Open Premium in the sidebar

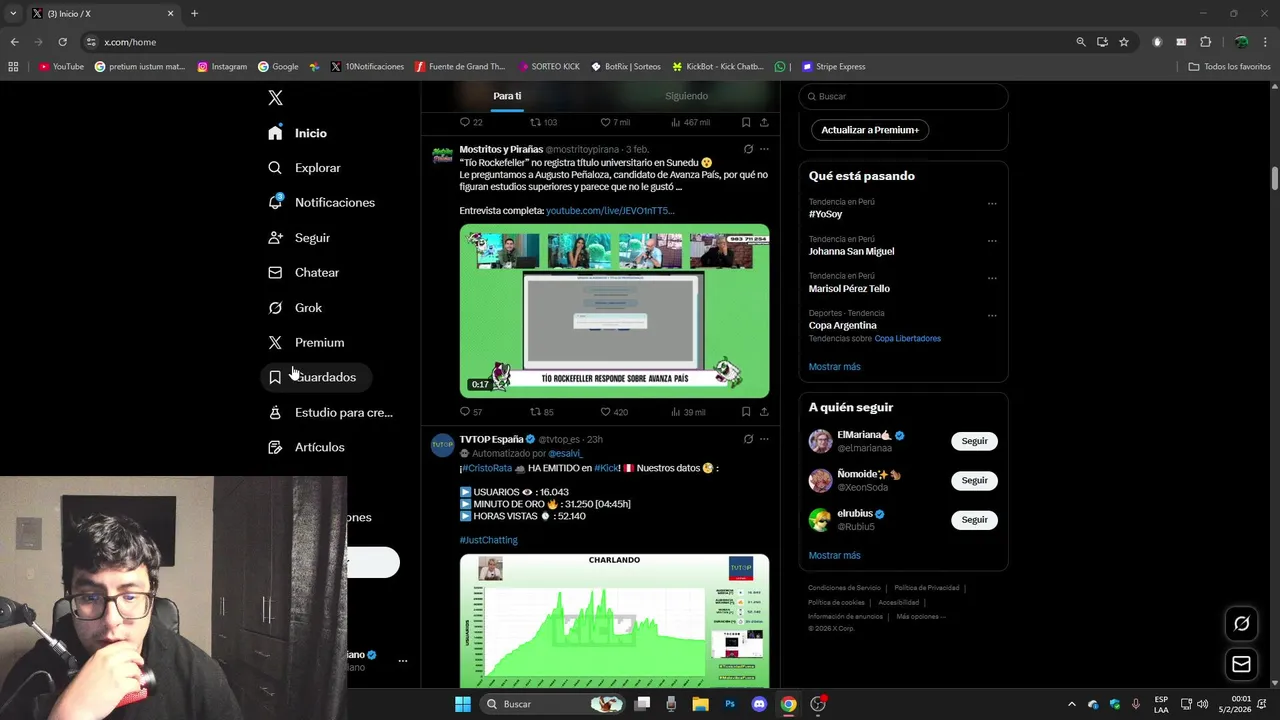(307, 342)
